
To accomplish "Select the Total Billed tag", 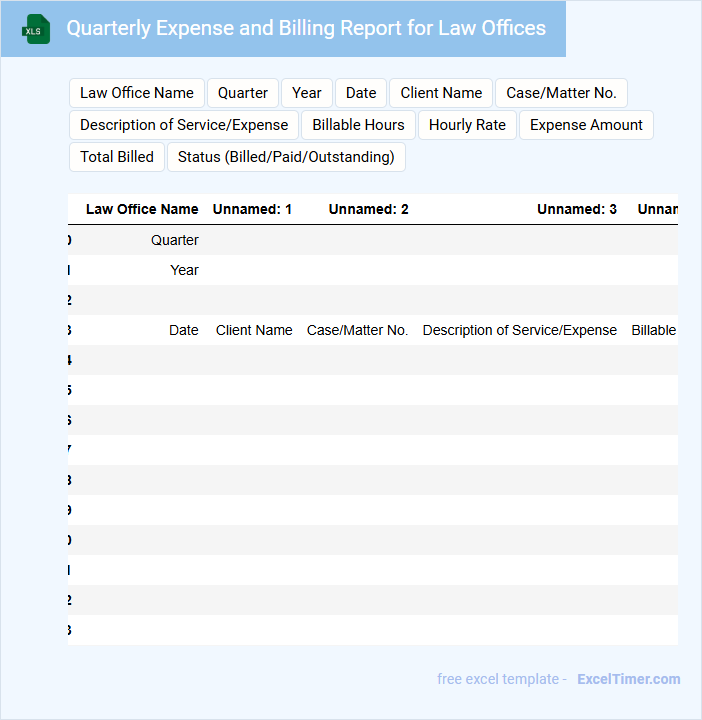I will pos(117,157).
